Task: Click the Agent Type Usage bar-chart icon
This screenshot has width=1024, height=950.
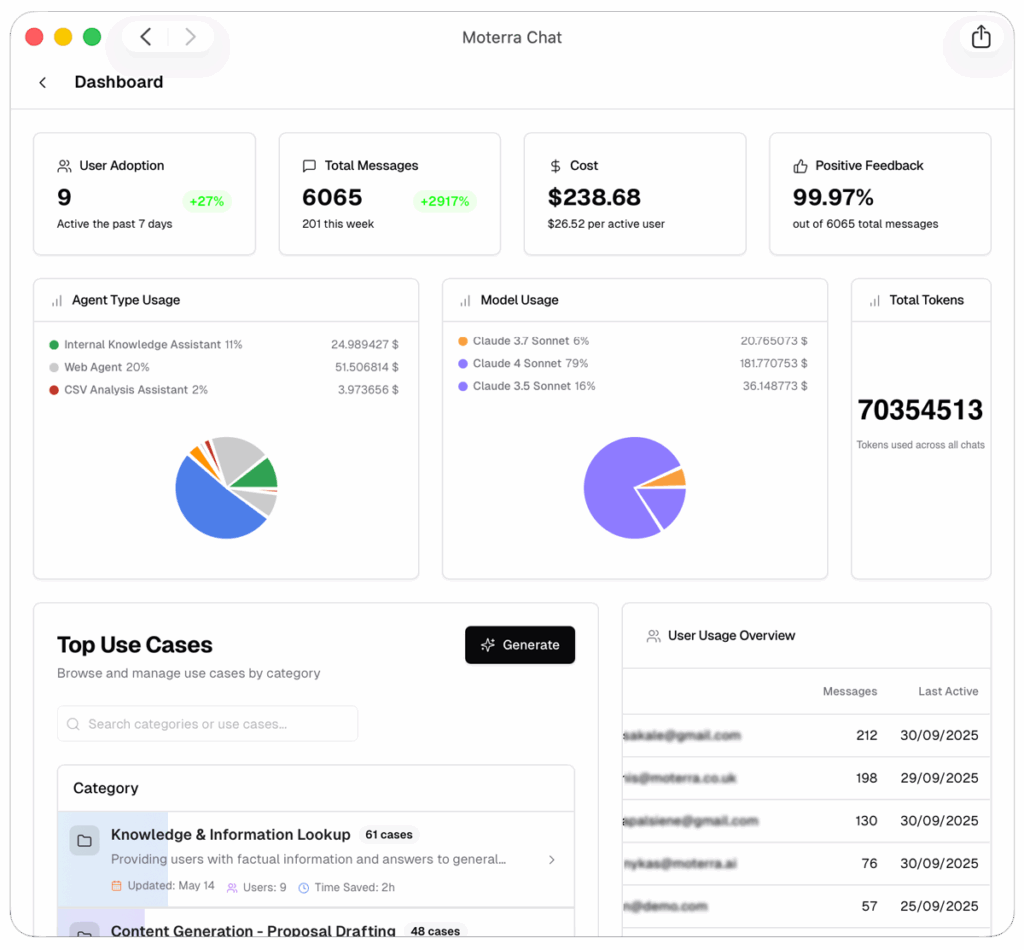Action: coord(56,300)
